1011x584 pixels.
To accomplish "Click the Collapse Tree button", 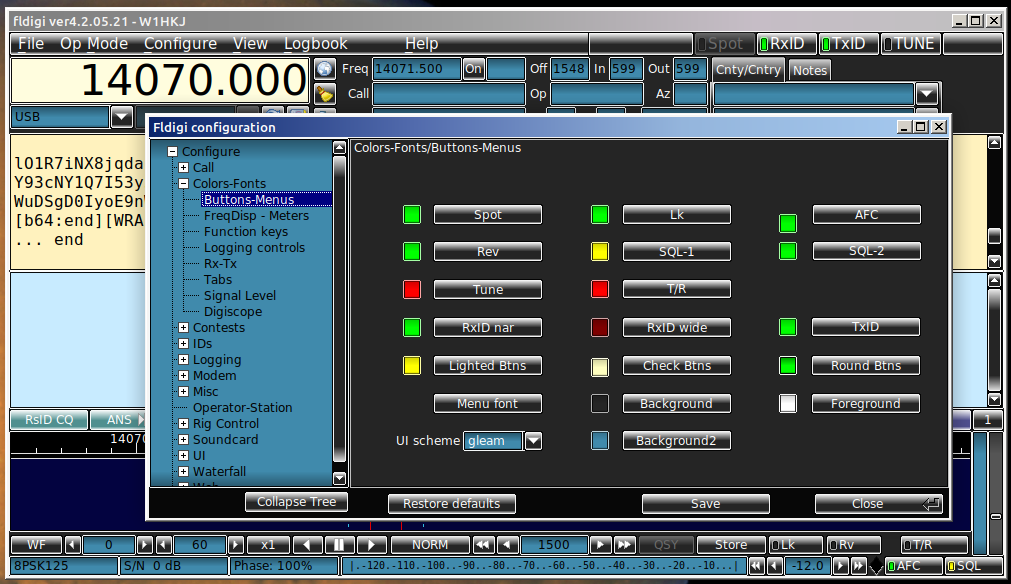I will pos(297,501).
